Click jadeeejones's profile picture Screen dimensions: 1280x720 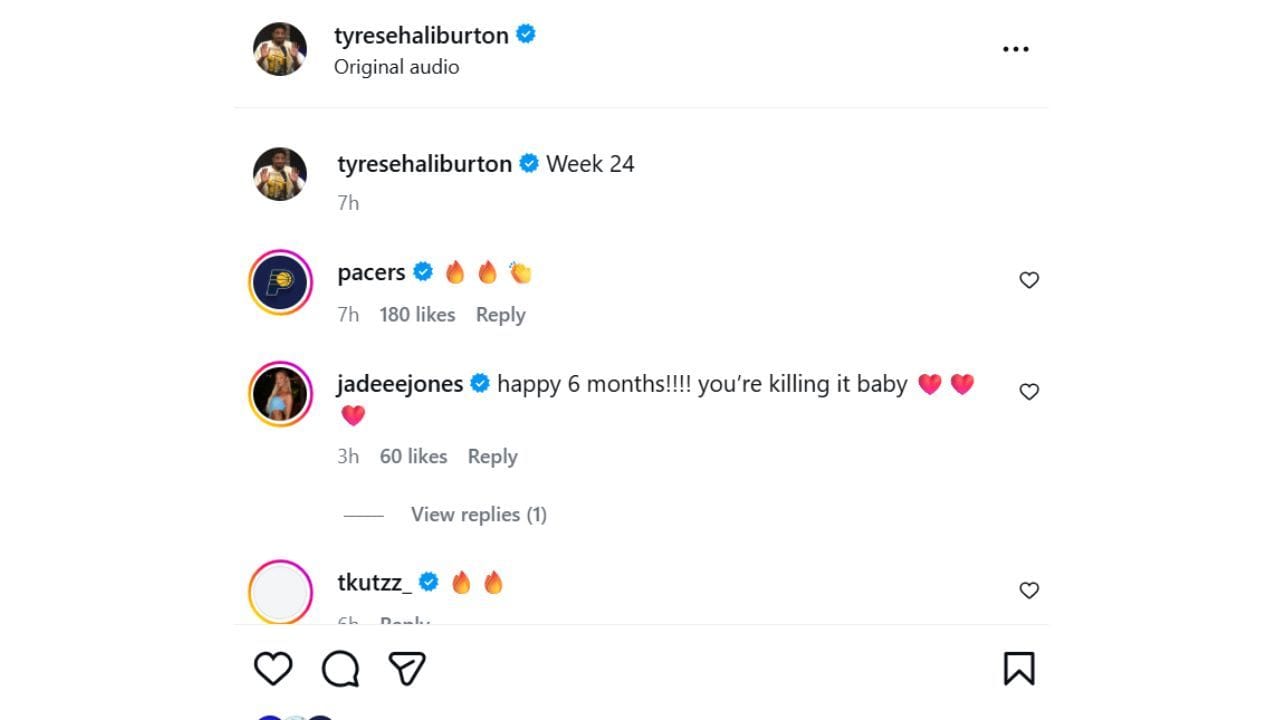tap(281, 393)
